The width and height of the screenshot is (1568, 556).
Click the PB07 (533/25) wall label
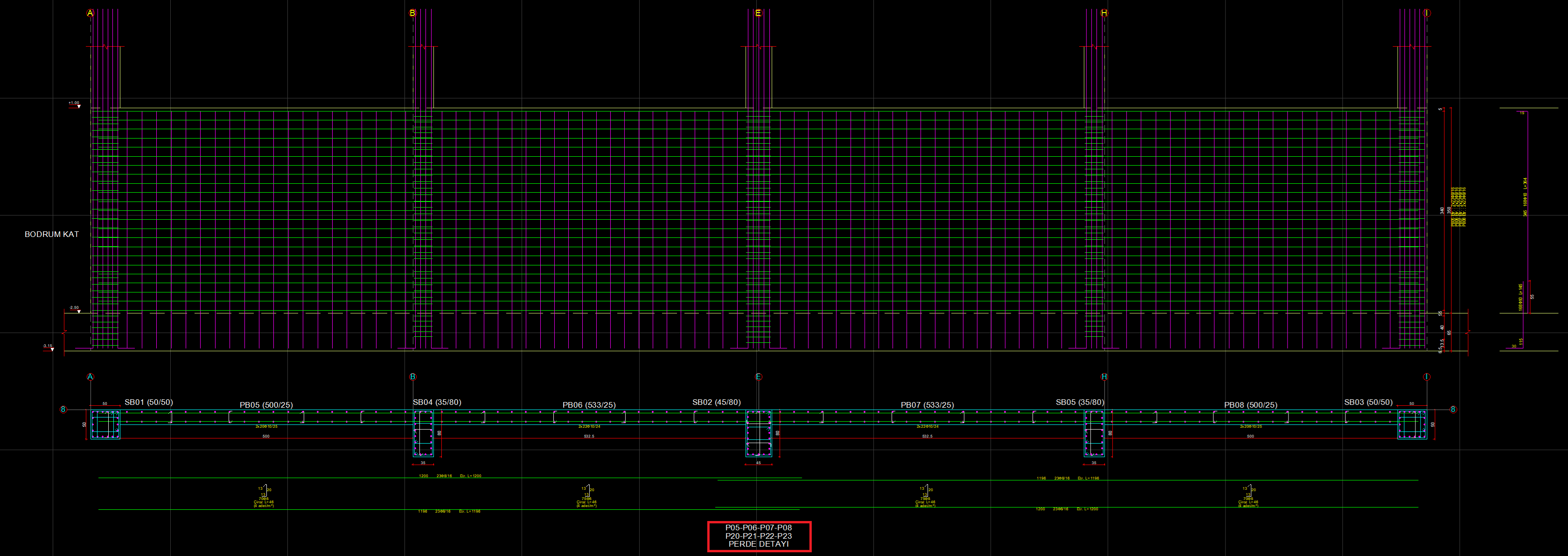pos(927,404)
